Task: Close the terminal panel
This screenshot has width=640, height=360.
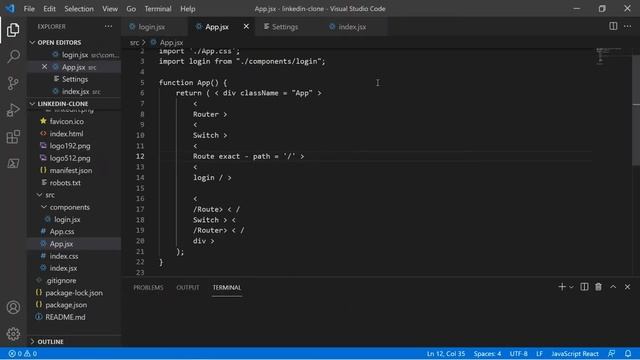Action: pos(627,287)
